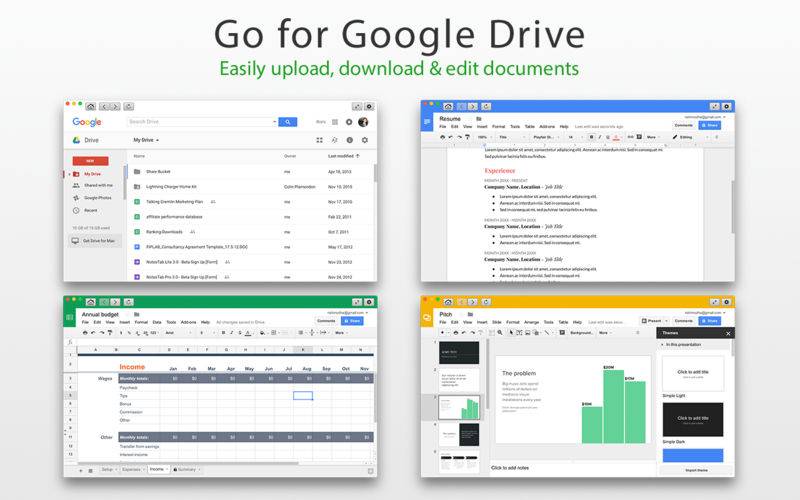Click print icon in Resume toolbar
This screenshot has width=800, height=500.
pos(442,137)
